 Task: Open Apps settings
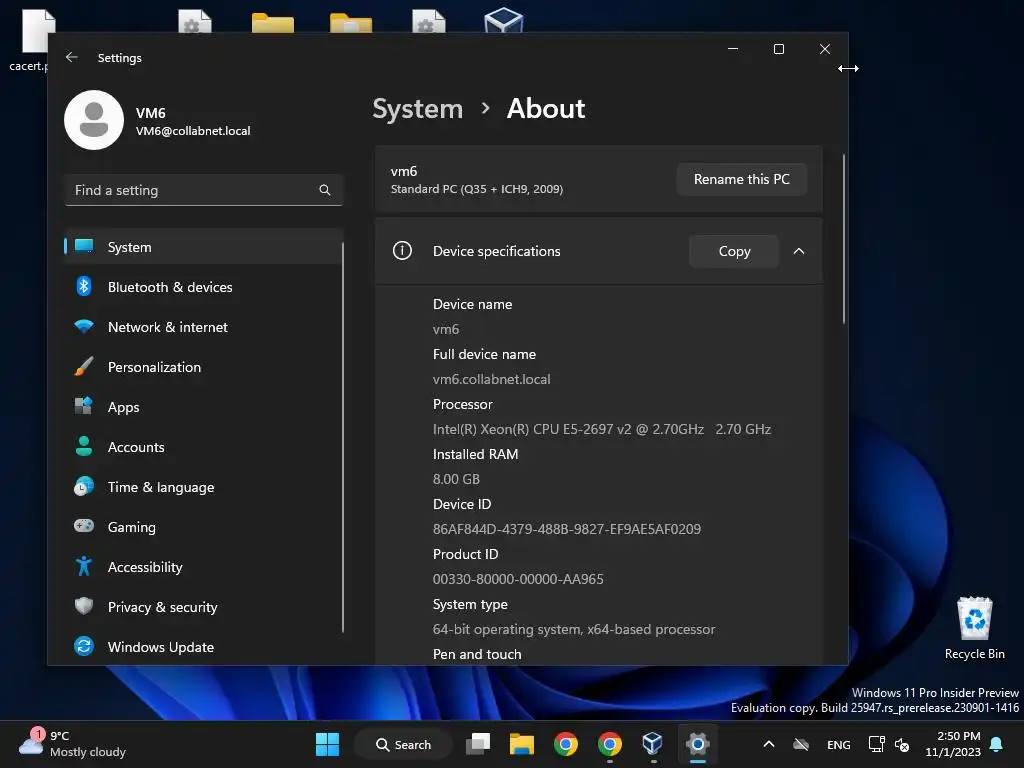tap(204, 407)
